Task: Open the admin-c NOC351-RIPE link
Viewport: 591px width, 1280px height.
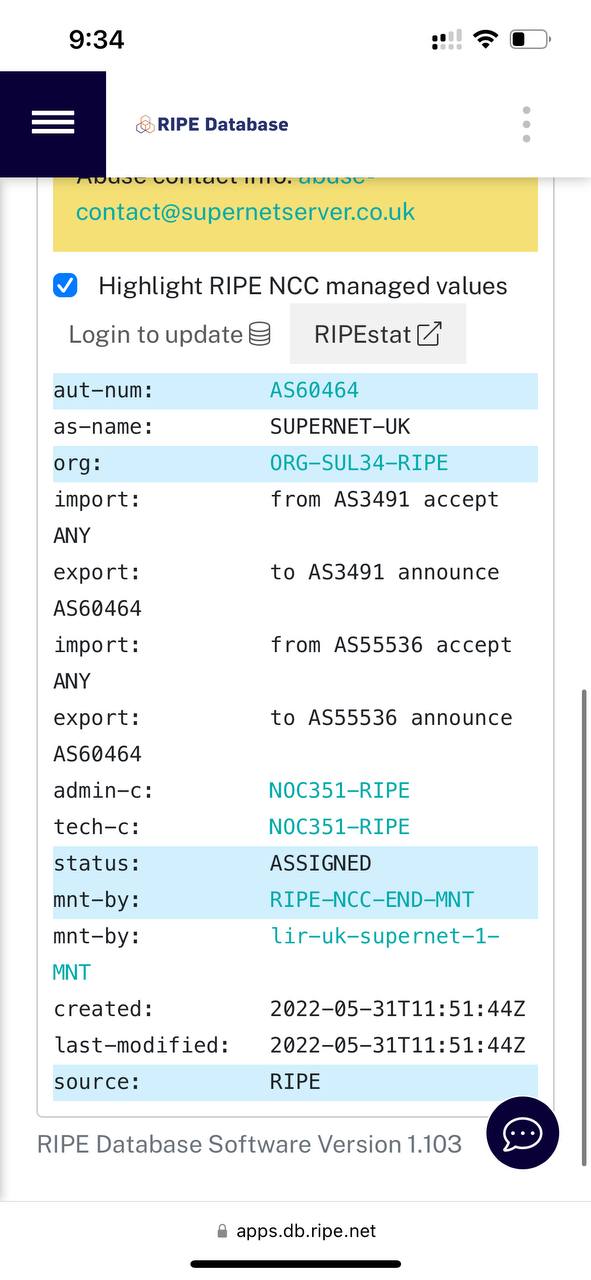Action: [x=339, y=790]
